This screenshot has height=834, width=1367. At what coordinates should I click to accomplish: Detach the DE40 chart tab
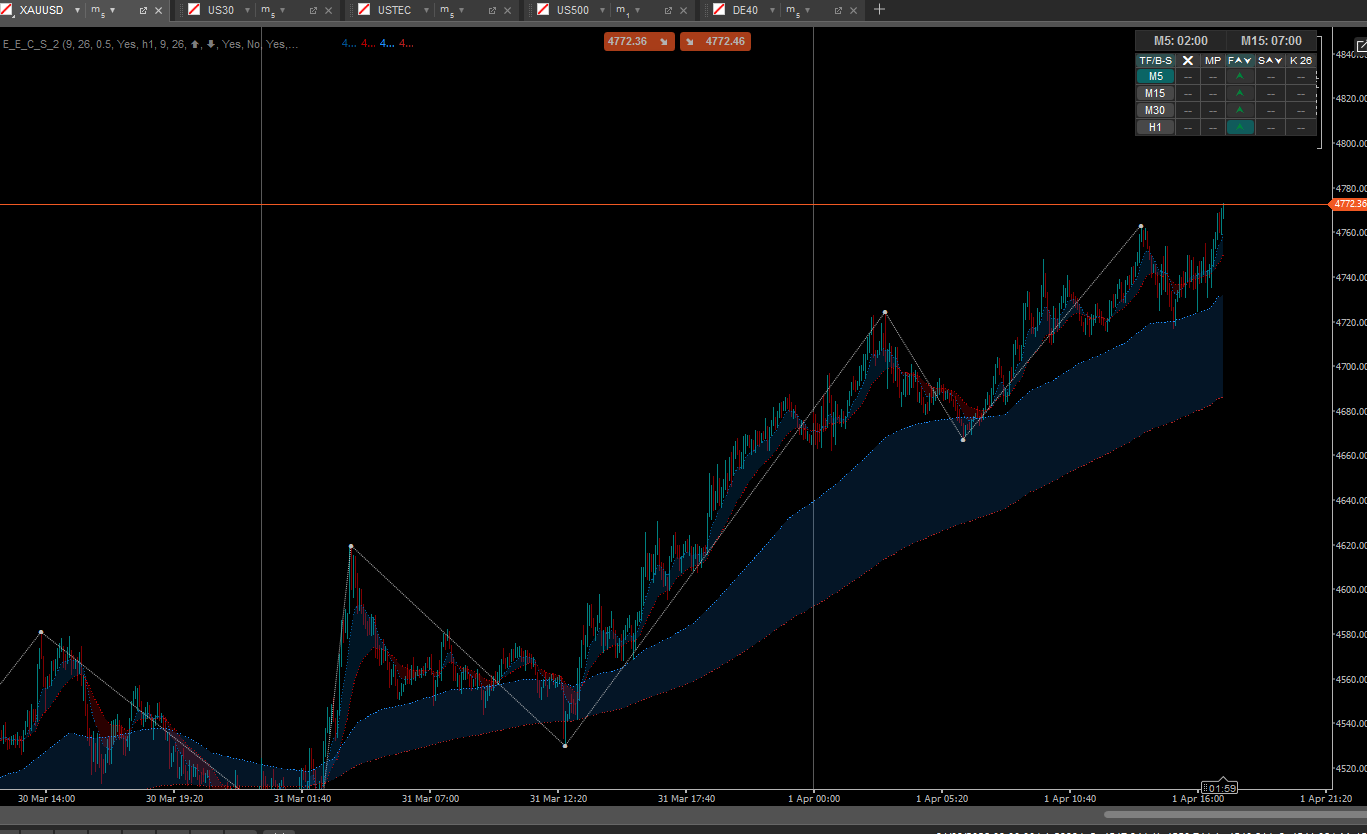[838, 10]
